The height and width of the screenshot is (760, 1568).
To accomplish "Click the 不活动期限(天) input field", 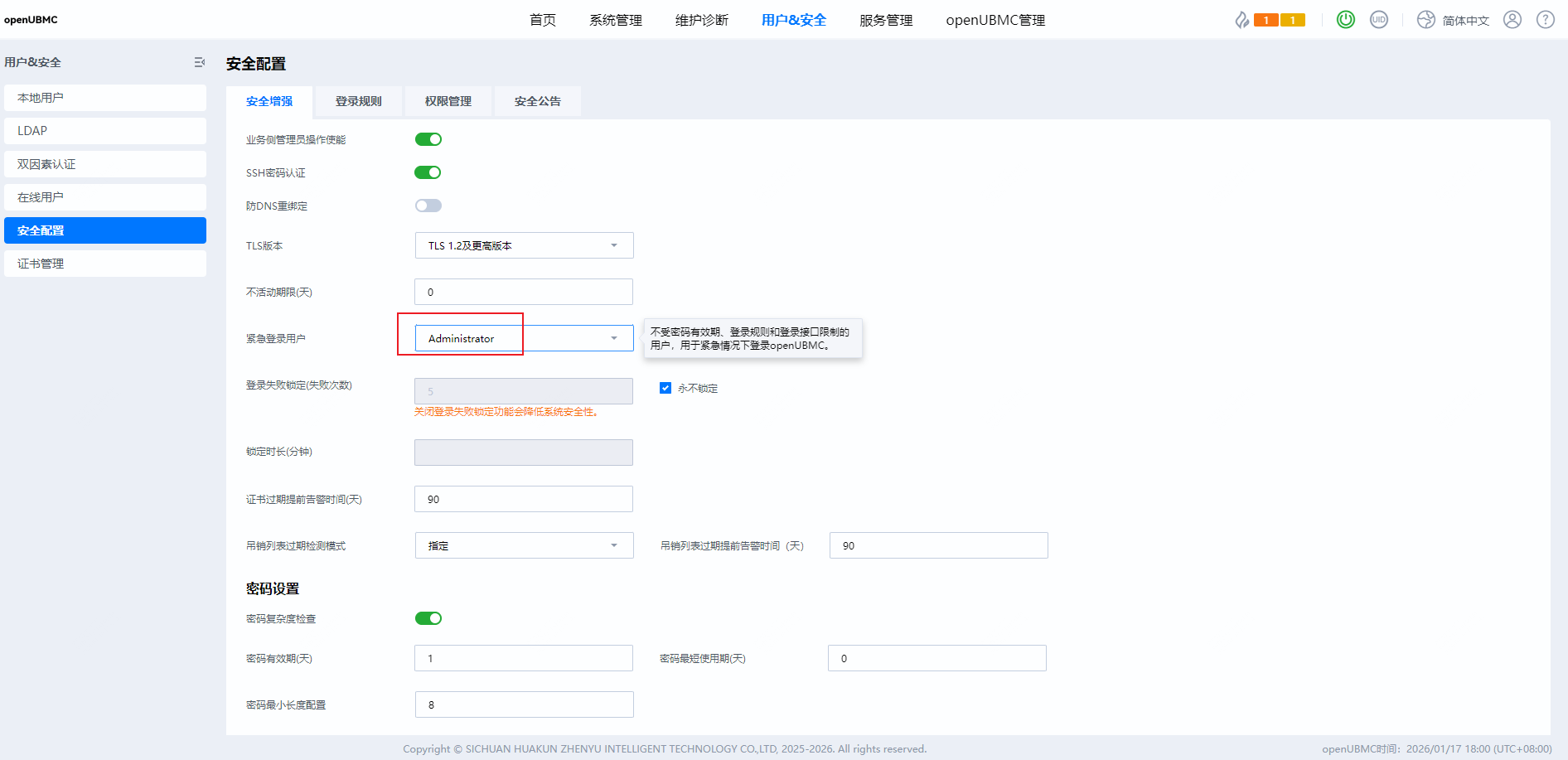I will [524, 292].
